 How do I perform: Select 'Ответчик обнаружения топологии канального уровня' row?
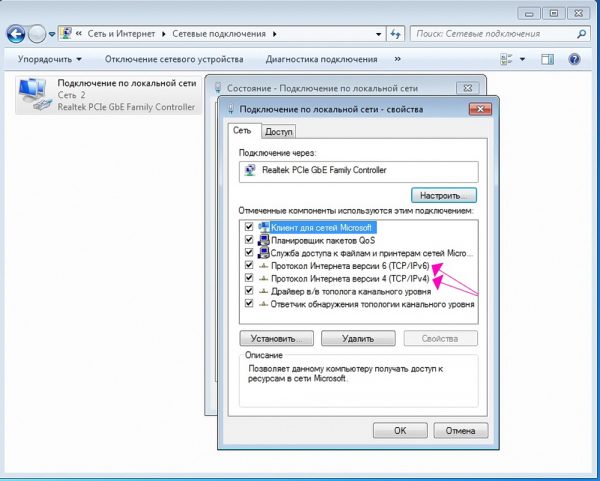click(x=372, y=304)
